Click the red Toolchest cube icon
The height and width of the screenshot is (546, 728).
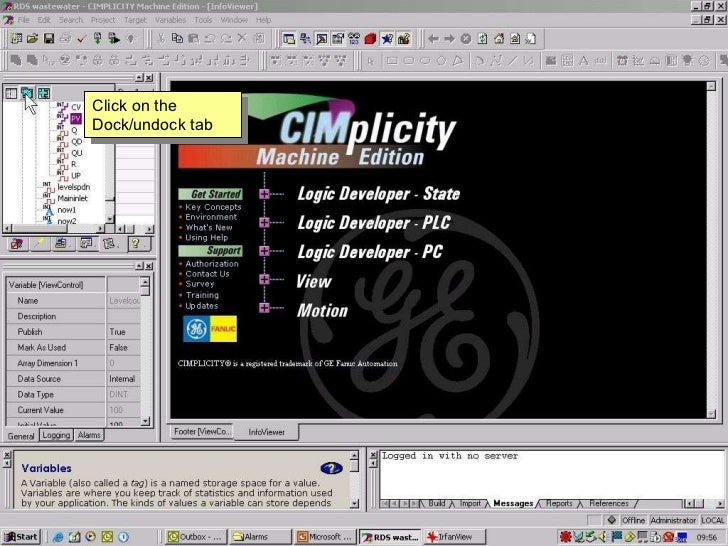tap(370, 39)
